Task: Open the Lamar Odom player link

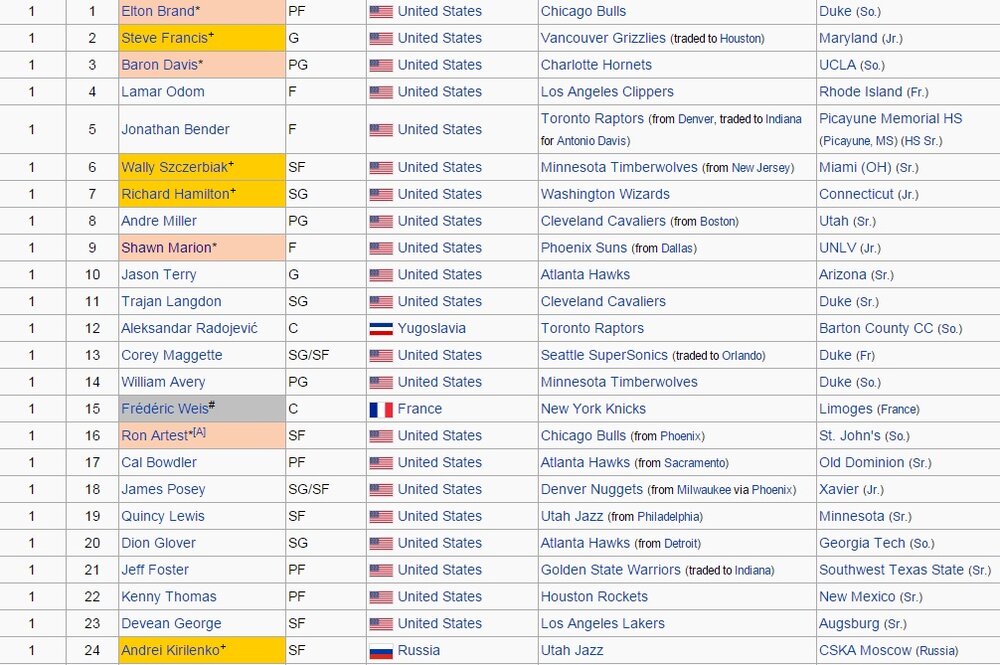Action: [x=163, y=91]
